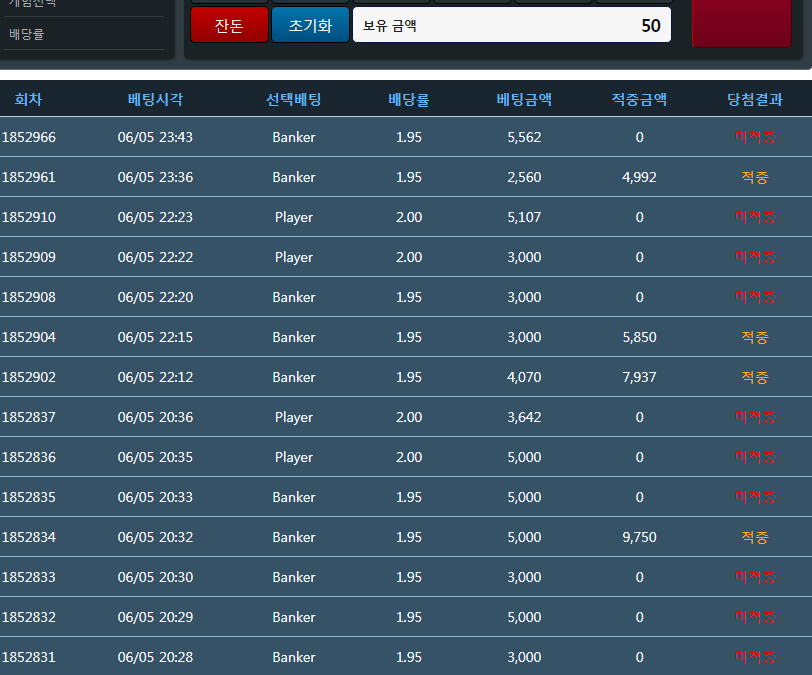Click winning amount 5,850

tap(639, 337)
